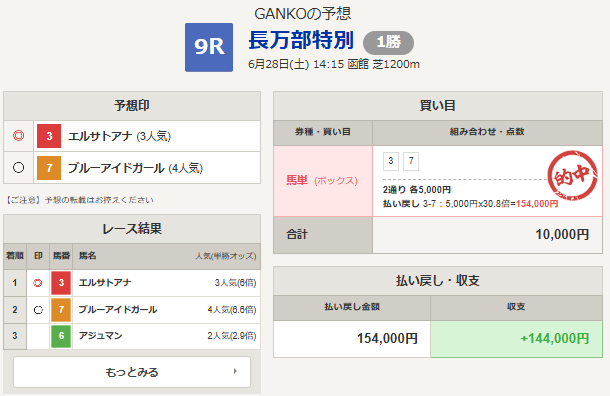Open the 長万部特別 race title link

pos(301,40)
